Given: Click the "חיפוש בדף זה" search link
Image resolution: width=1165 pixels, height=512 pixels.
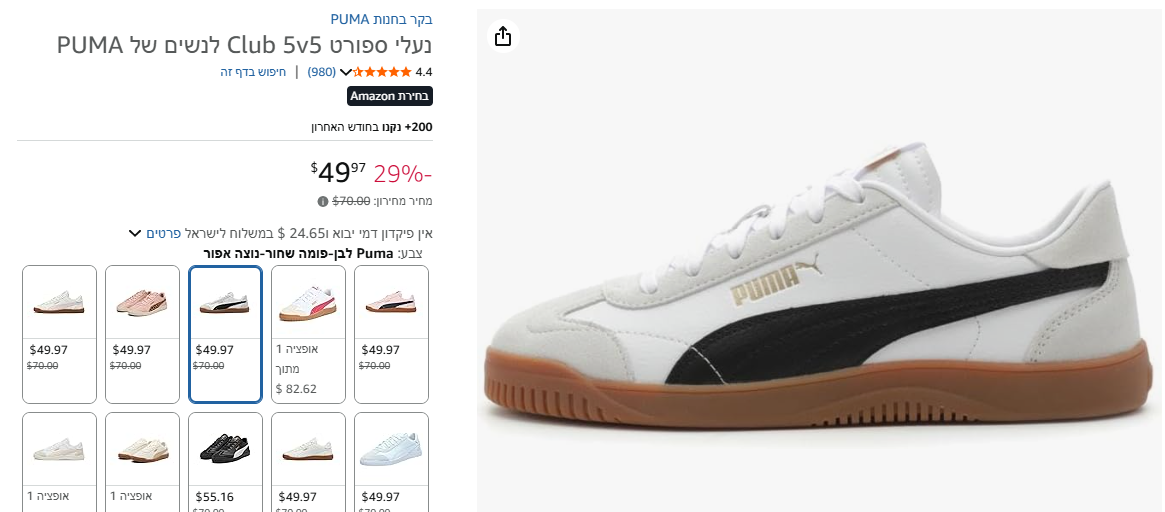Looking at the screenshot, I should click(253, 72).
